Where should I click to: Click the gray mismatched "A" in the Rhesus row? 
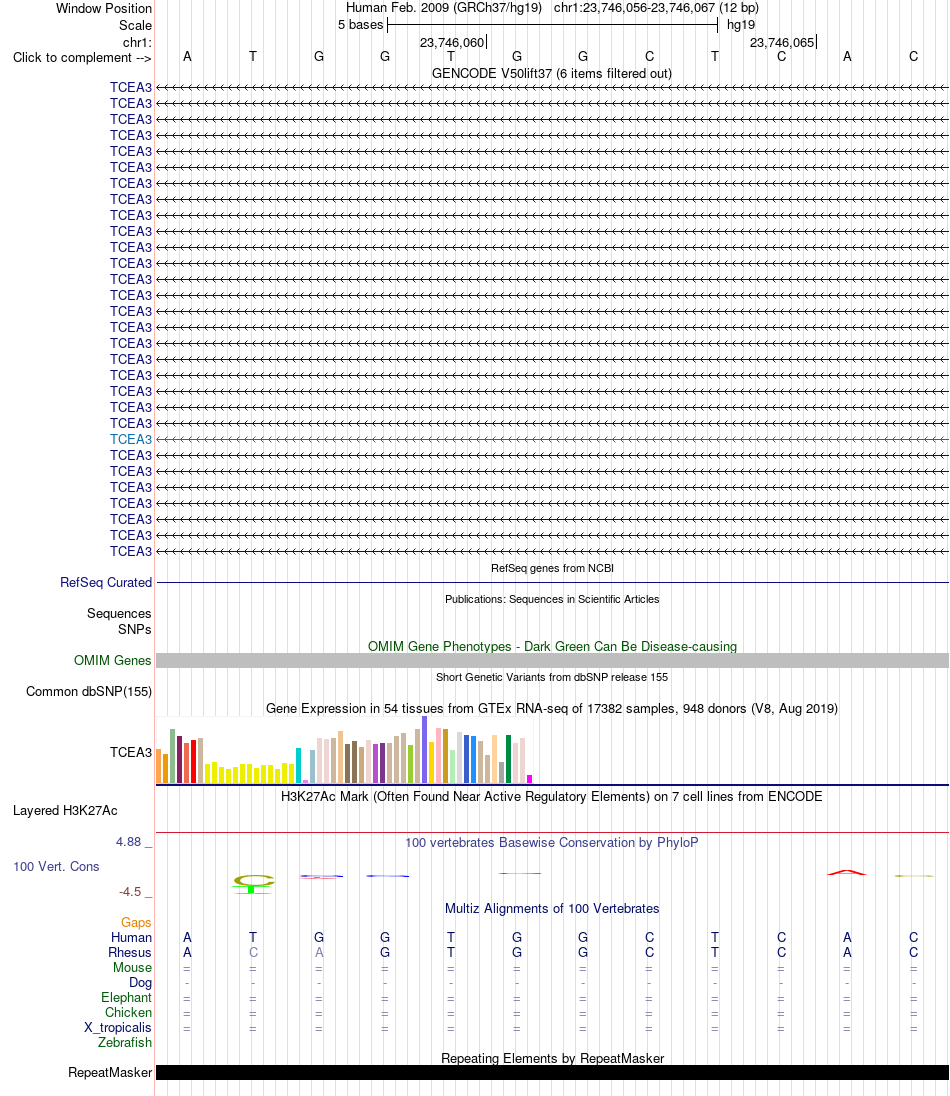pos(319,952)
